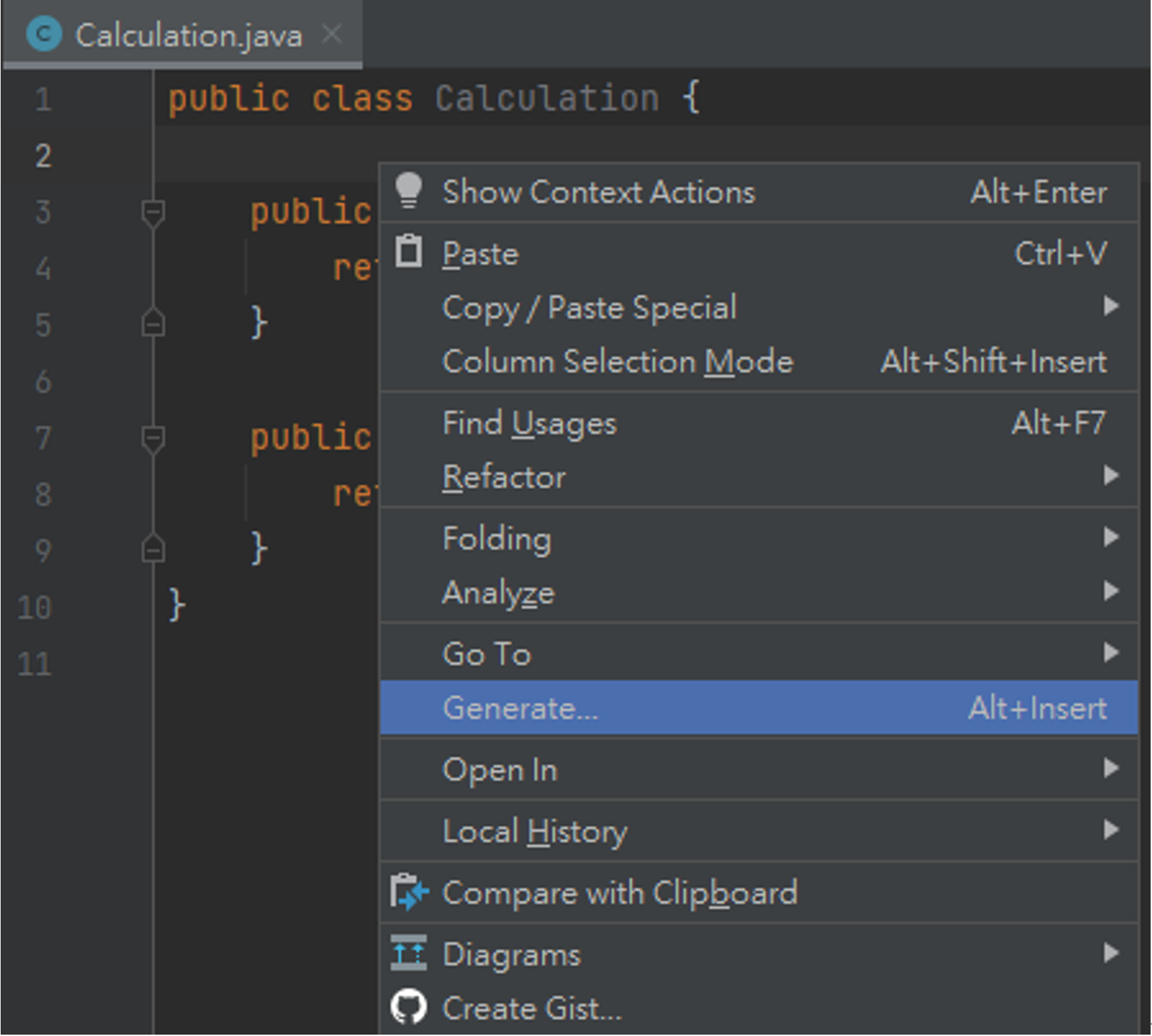Choose Analyze from the context menu

coord(498,592)
